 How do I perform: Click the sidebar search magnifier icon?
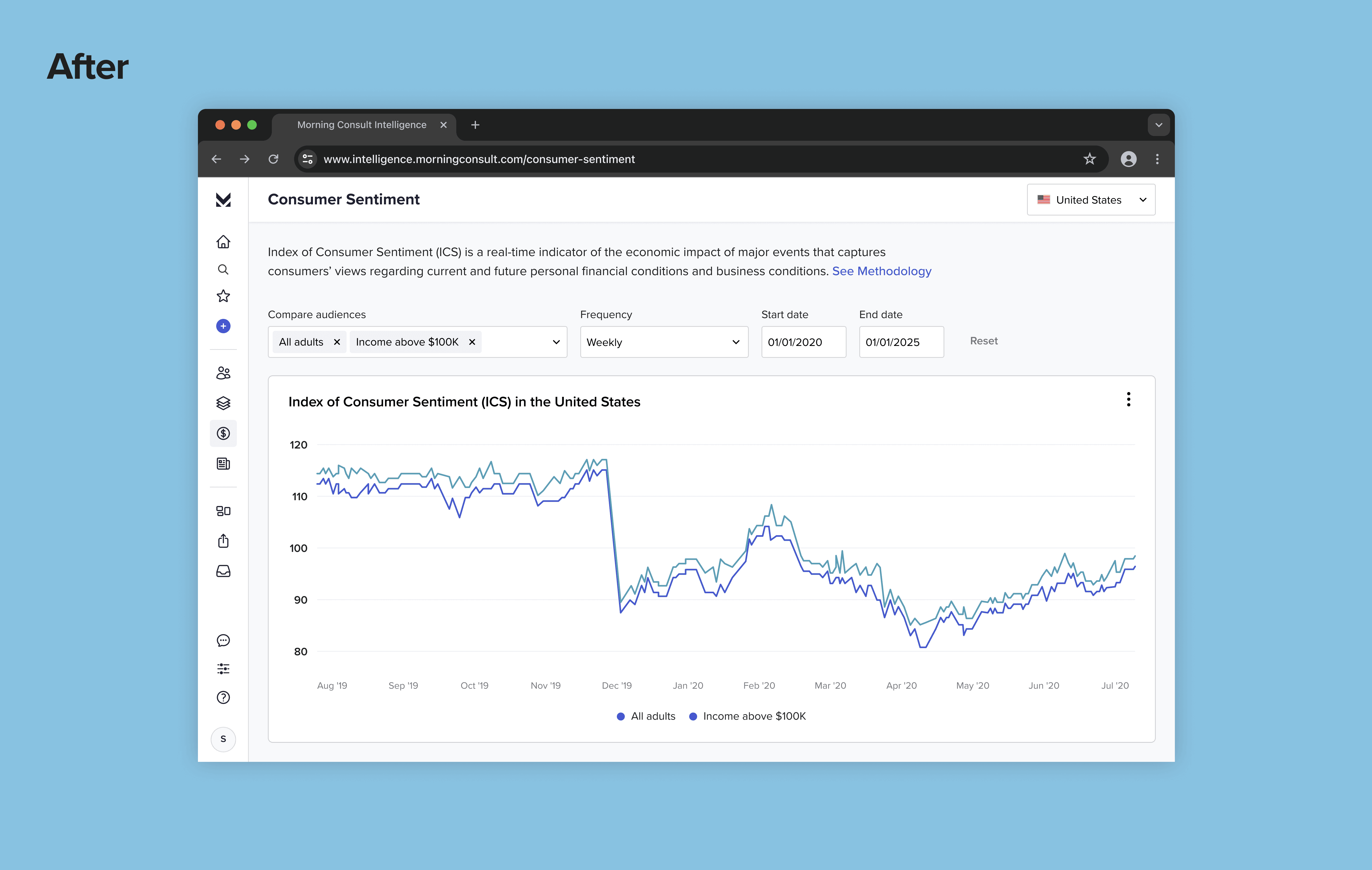click(x=223, y=269)
